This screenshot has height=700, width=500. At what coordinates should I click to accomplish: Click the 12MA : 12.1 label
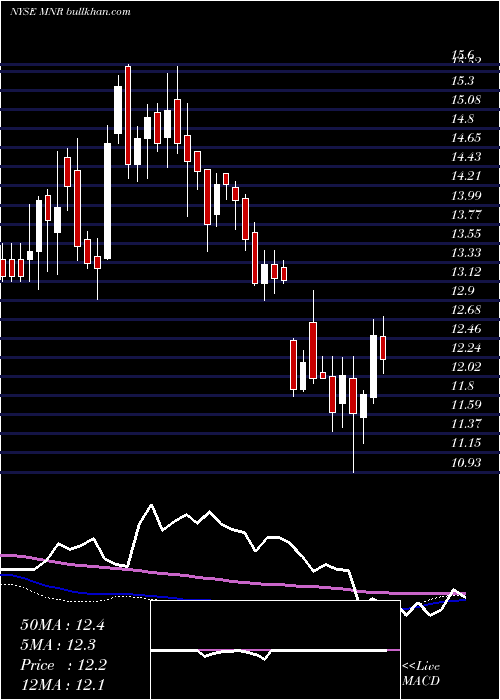62,685
